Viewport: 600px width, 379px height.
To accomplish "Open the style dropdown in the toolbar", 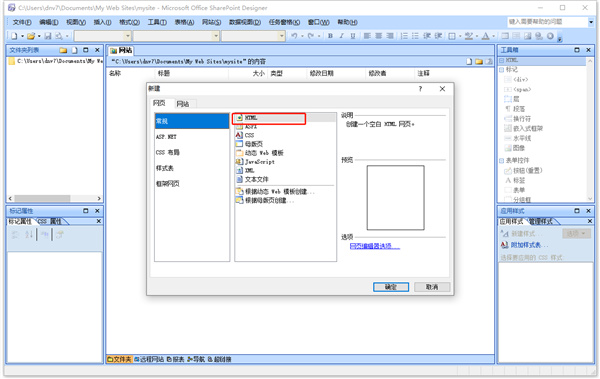I will [128, 36].
